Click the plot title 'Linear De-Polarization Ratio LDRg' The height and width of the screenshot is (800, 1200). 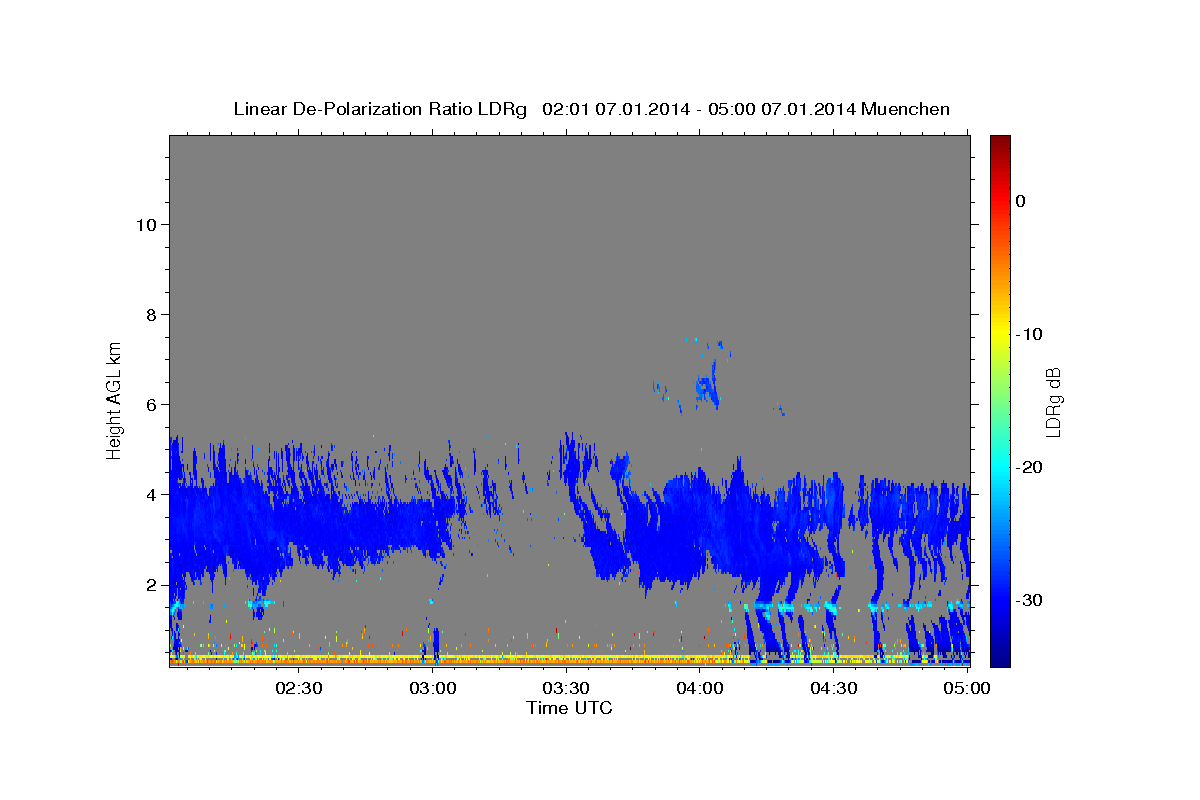coord(380,109)
